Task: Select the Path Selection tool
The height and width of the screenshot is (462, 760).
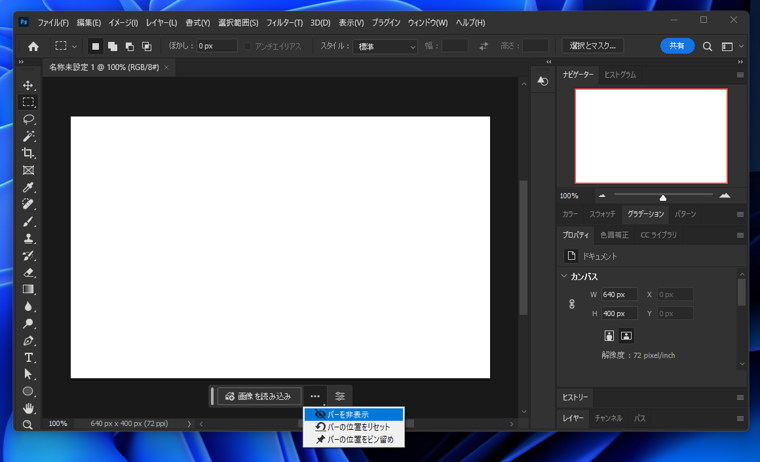Action: (28, 374)
